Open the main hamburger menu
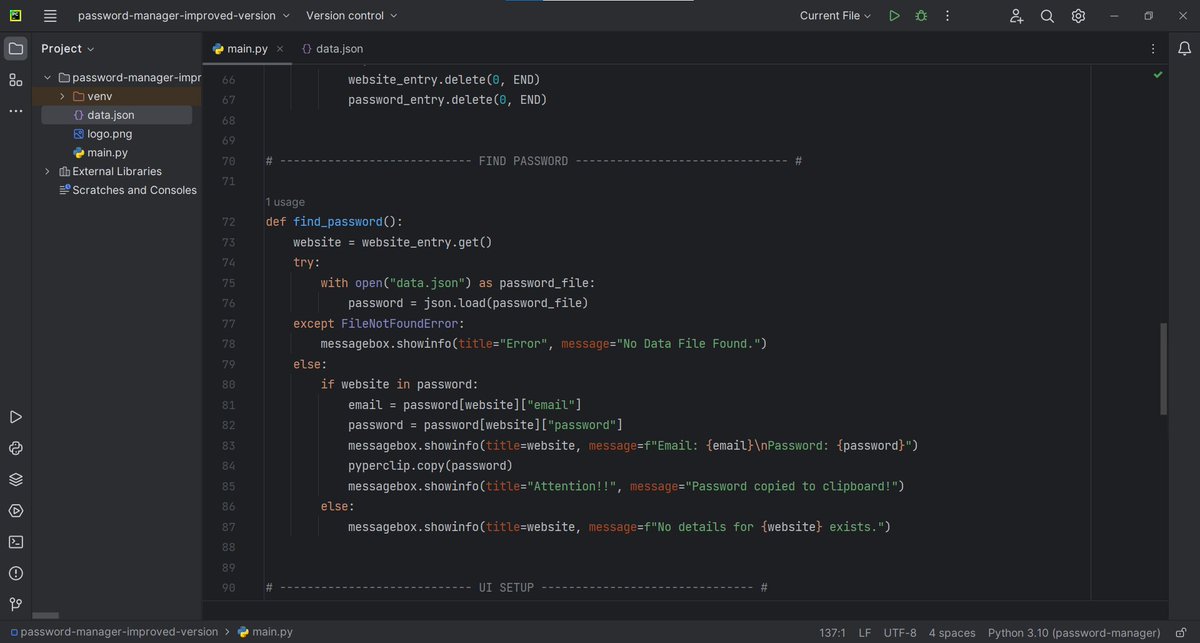The image size is (1200, 643). point(50,15)
